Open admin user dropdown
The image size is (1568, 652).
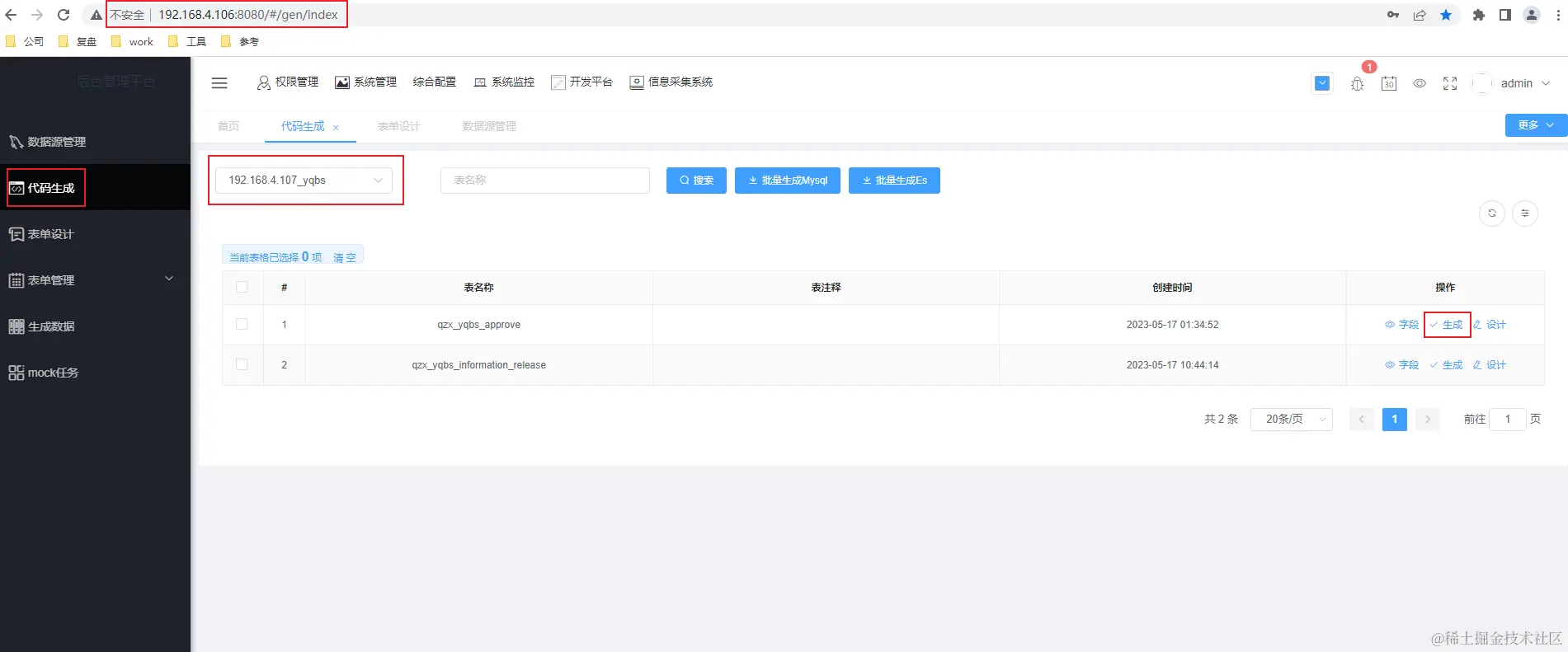1526,83
